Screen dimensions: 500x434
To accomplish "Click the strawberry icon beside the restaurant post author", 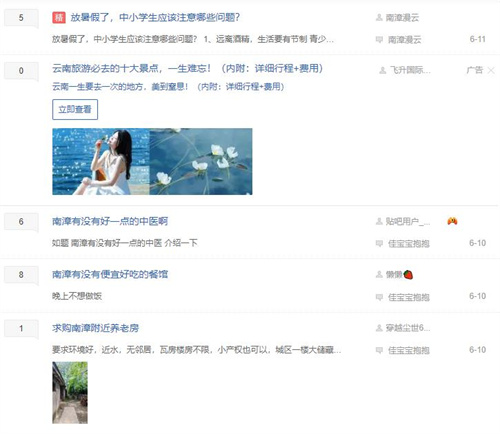I will [408, 275].
